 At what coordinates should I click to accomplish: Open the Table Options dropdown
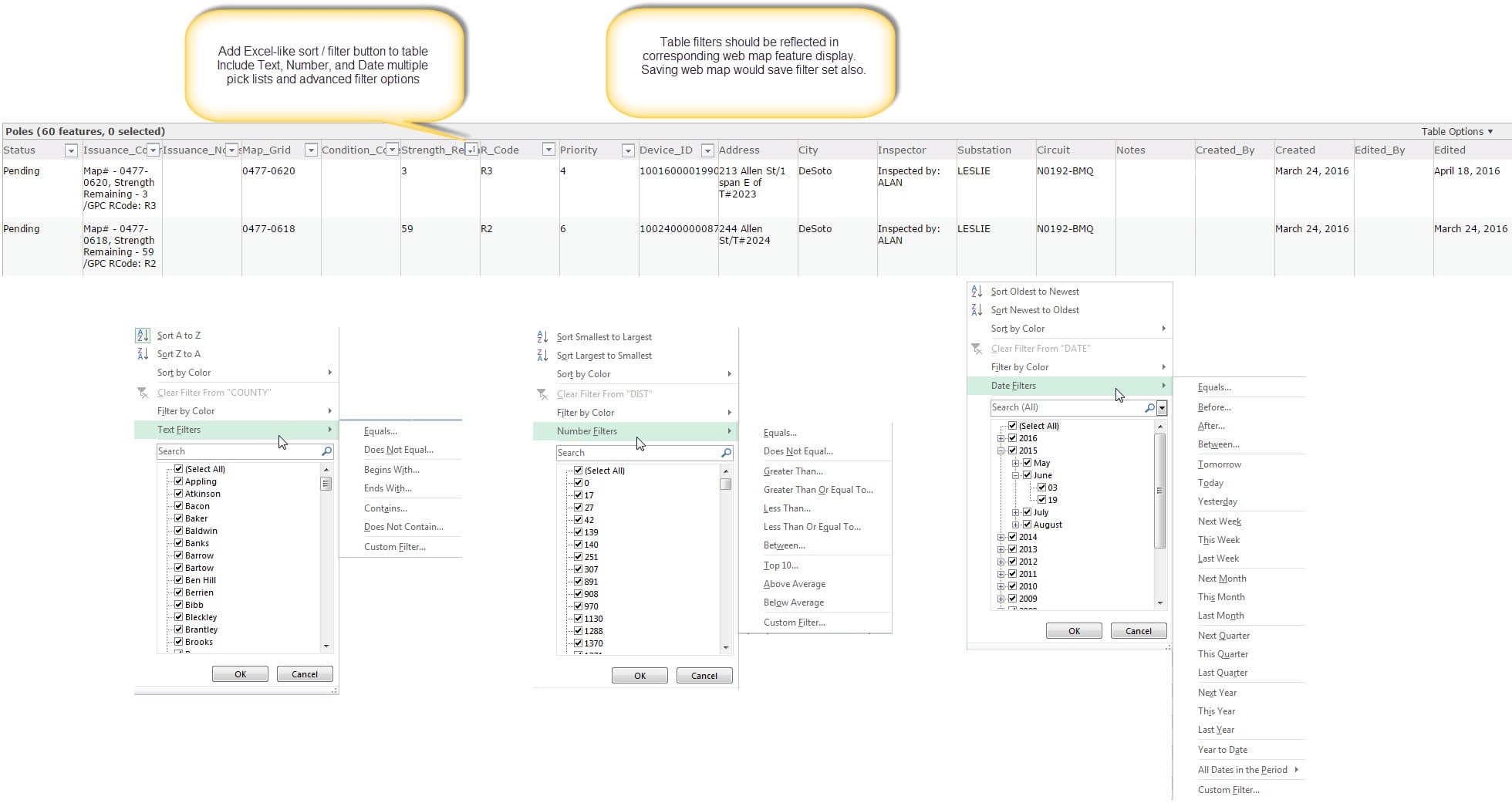coord(1456,131)
